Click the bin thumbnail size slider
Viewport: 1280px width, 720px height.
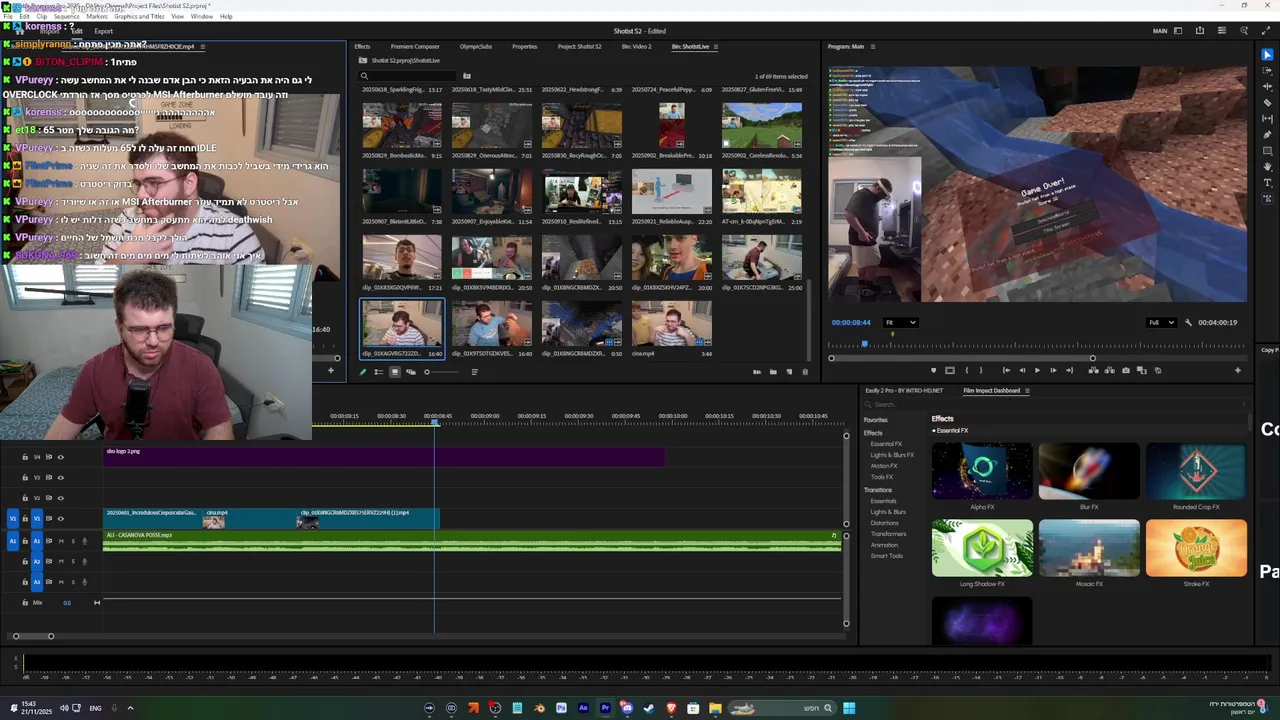coord(440,372)
